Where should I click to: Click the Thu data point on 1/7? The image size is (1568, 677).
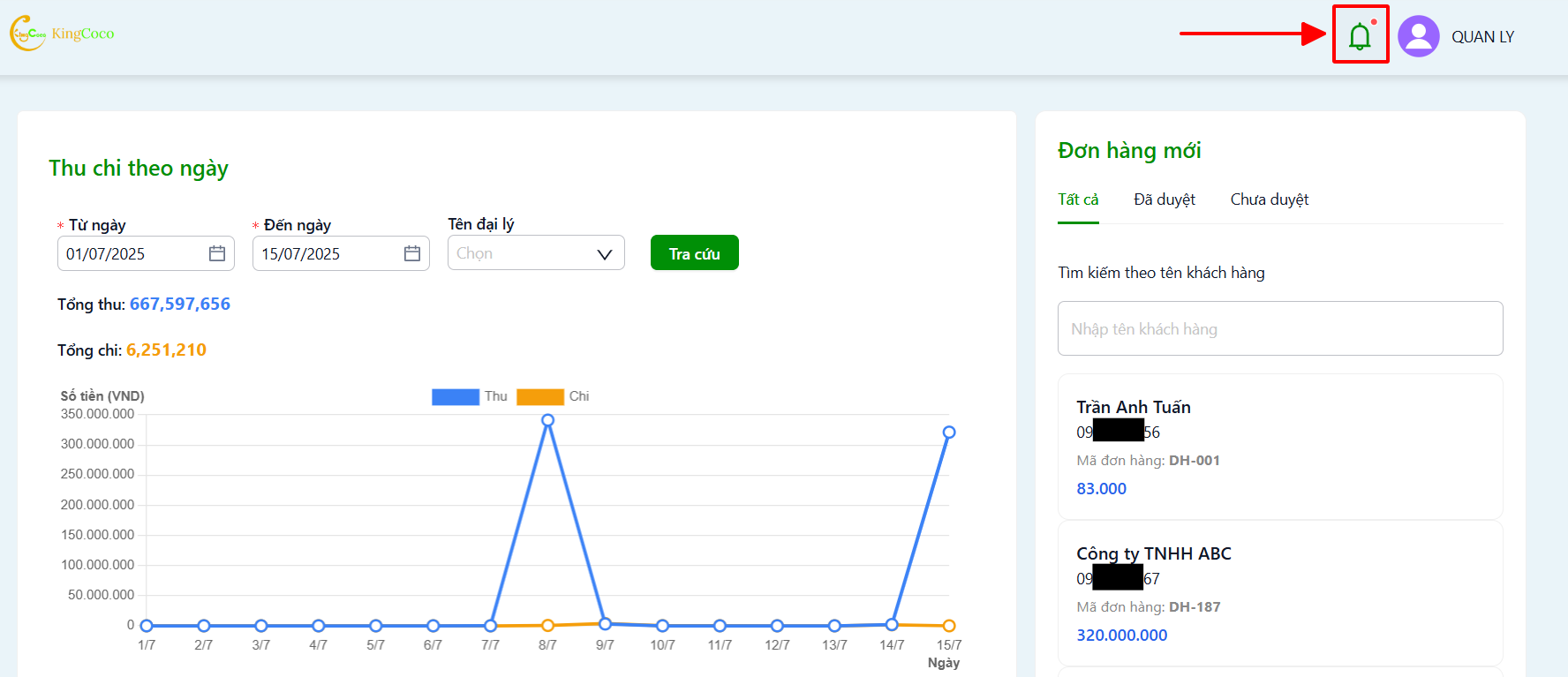click(x=147, y=626)
